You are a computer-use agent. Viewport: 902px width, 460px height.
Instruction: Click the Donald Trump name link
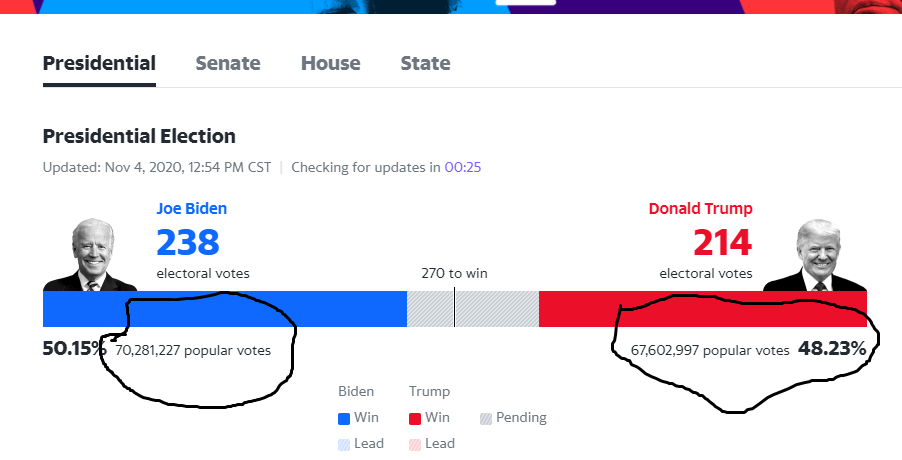tap(700, 209)
